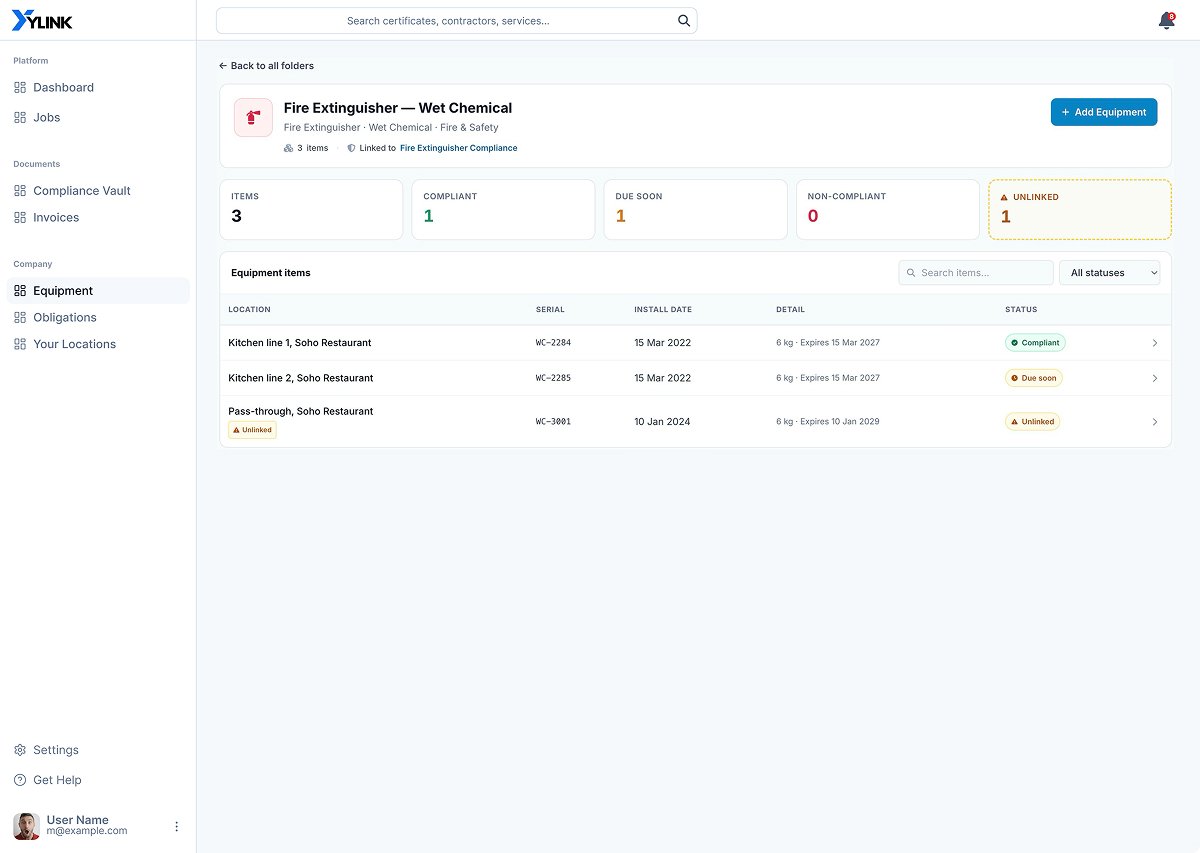Open the user account options menu

[x=177, y=826]
